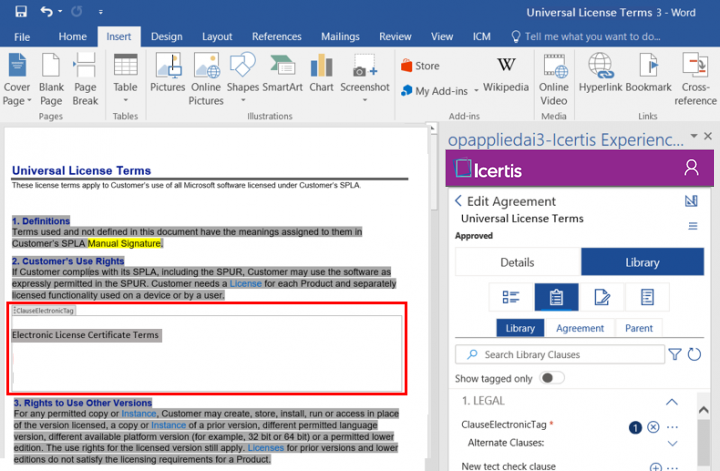Open the Icertis user profile icon
Viewport: 720px width, 471px height.
tap(691, 168)
